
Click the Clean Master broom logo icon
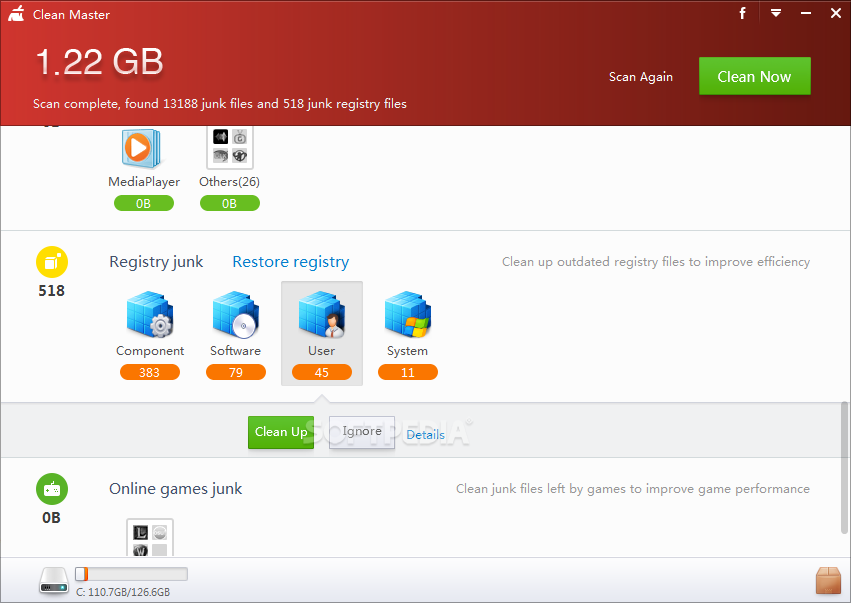(16, 14)
